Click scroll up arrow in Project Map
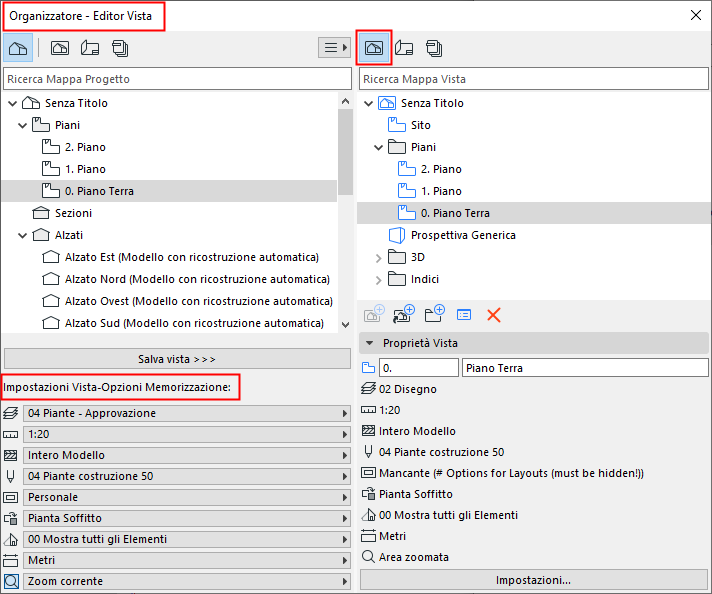Image resolution: width=712 pixels, height=594 pixels. click(x=346, y=101)
